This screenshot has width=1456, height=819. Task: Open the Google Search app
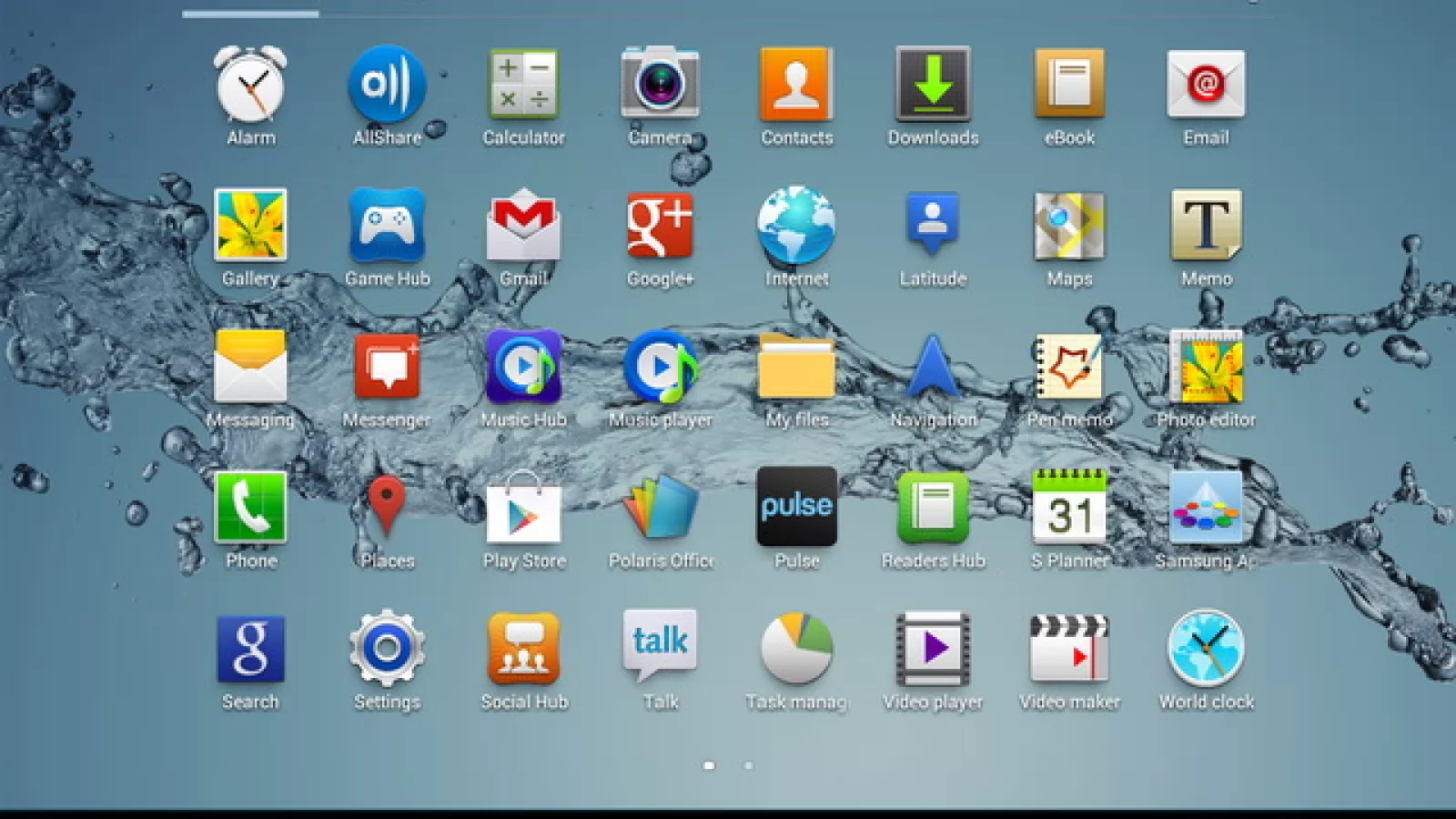[x=250, y=648]
